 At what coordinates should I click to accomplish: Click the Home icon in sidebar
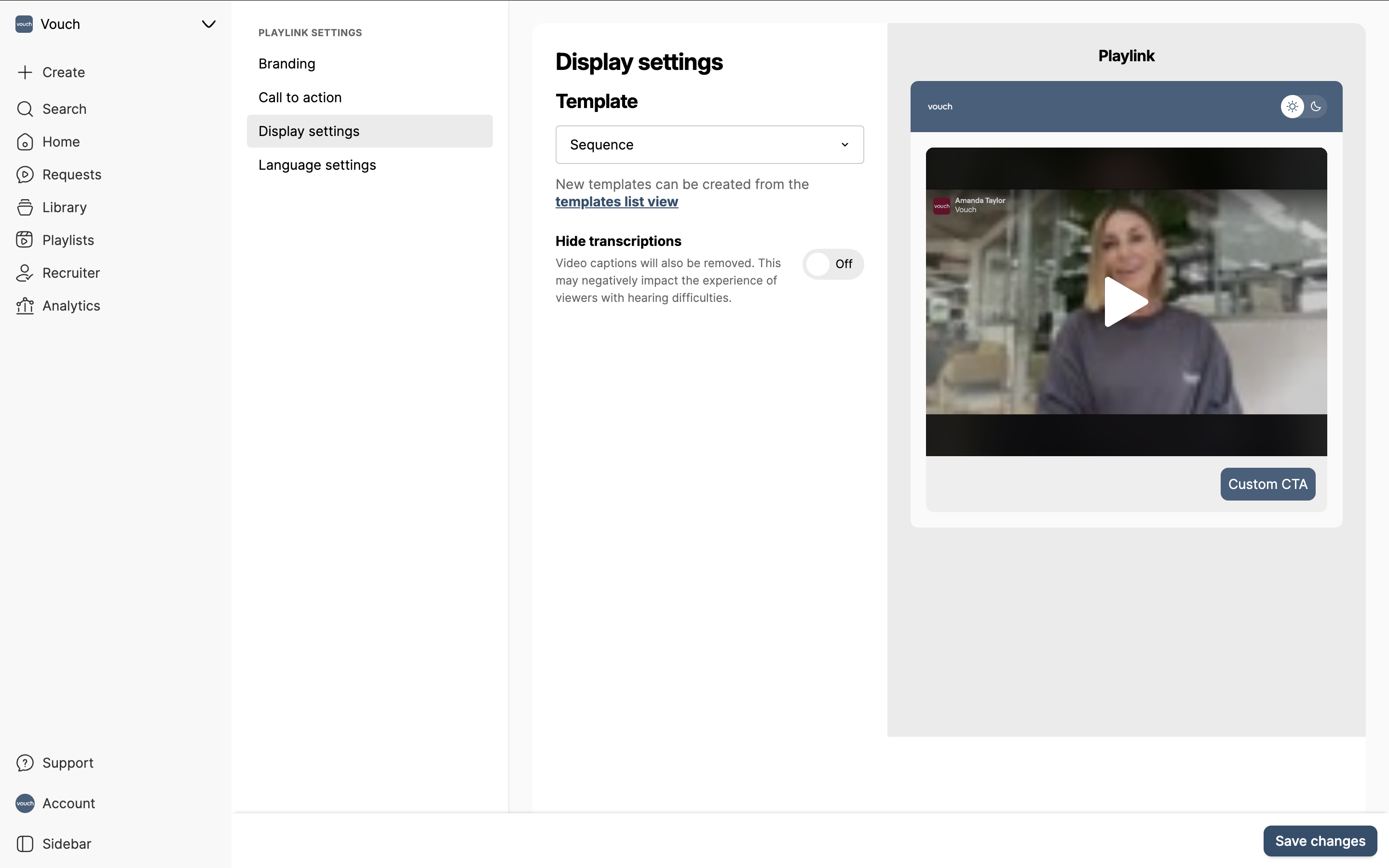(x=25, y=142)
